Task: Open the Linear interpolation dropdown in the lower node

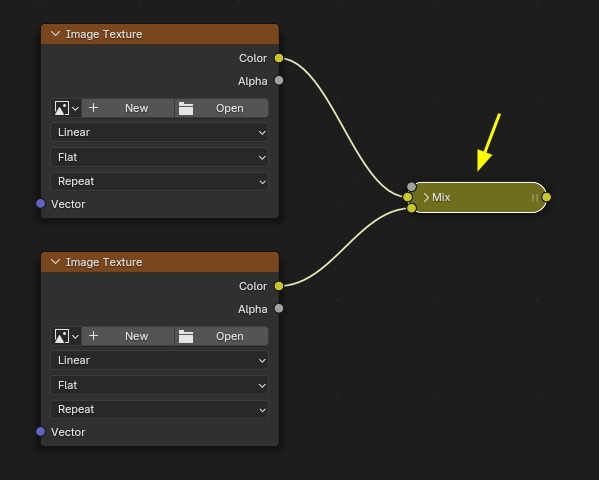Action: tap(159, 360)
